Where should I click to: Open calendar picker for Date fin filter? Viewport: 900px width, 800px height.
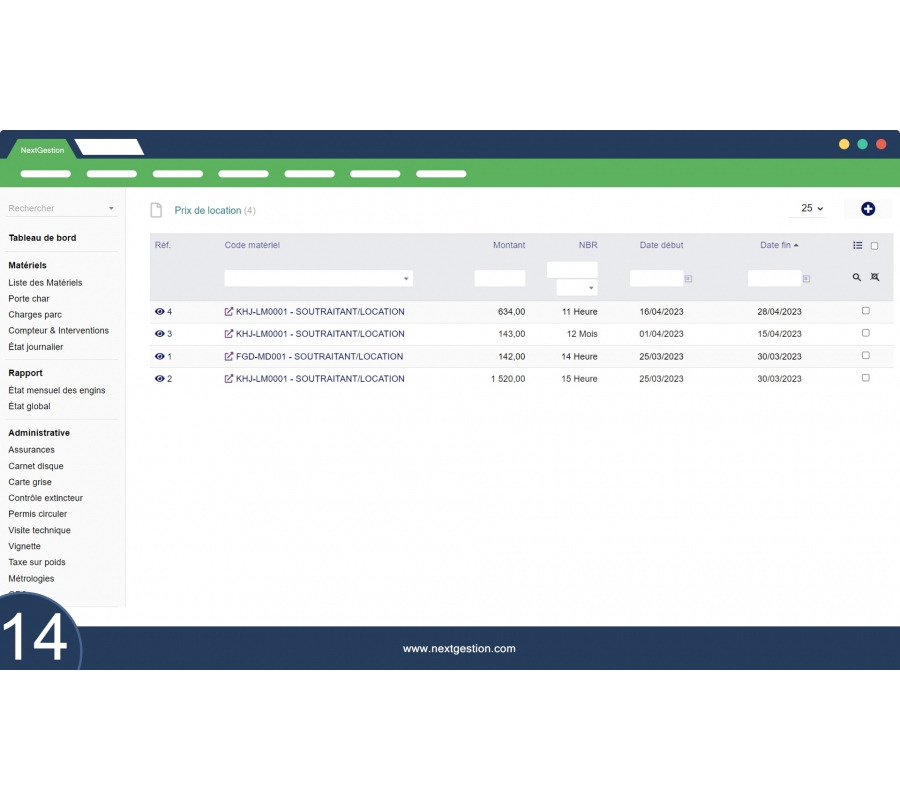click(x=806, y=279)
